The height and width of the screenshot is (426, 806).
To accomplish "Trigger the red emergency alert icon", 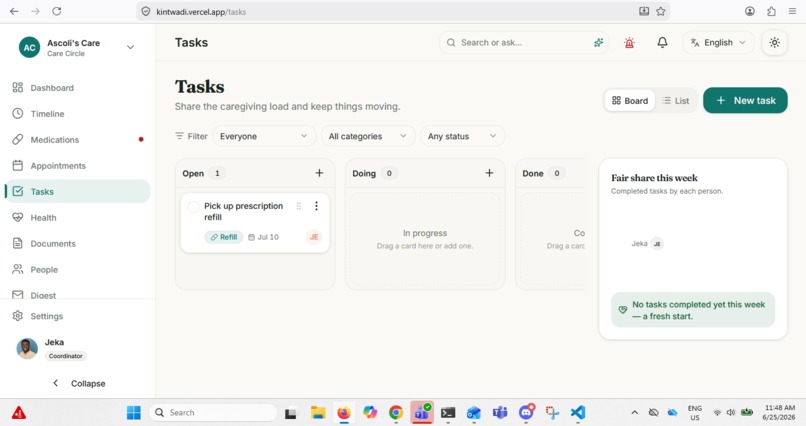I will [629, 43].
